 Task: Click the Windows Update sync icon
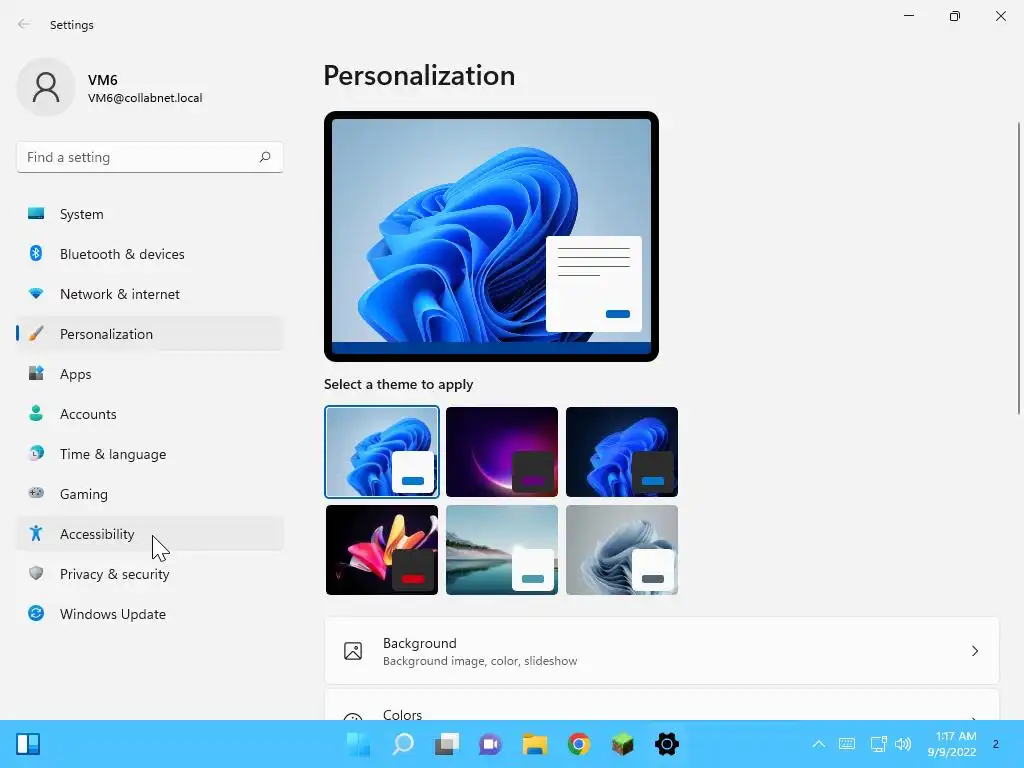tap(36, 613)
